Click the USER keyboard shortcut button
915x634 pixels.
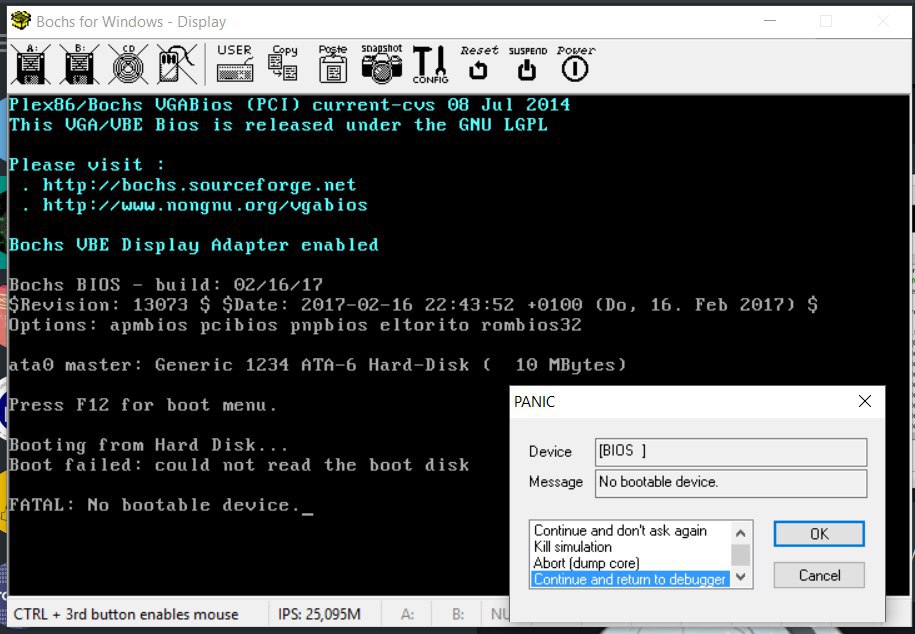tap(235, 63)
